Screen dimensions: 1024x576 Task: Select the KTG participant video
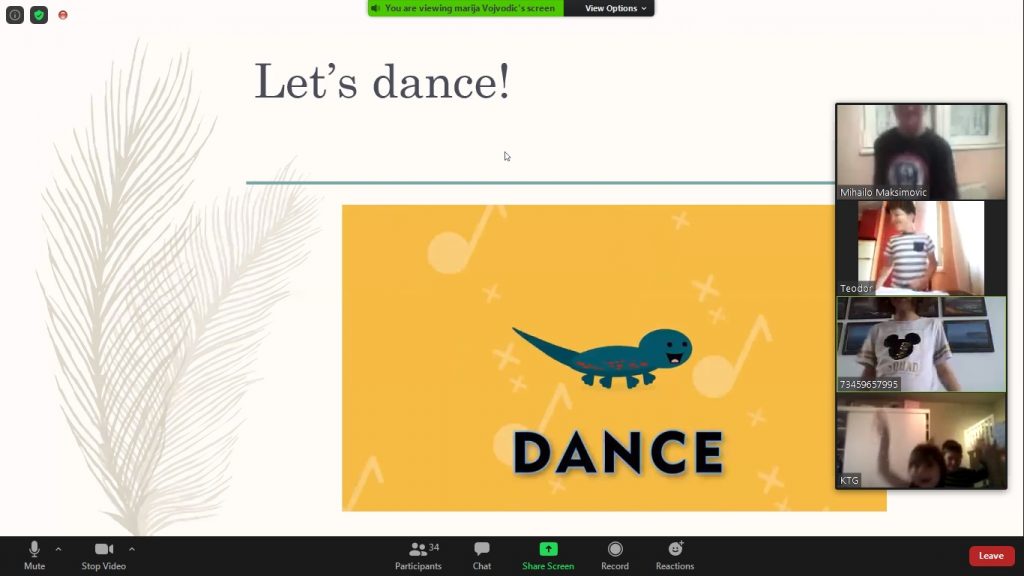pos(921,440)
